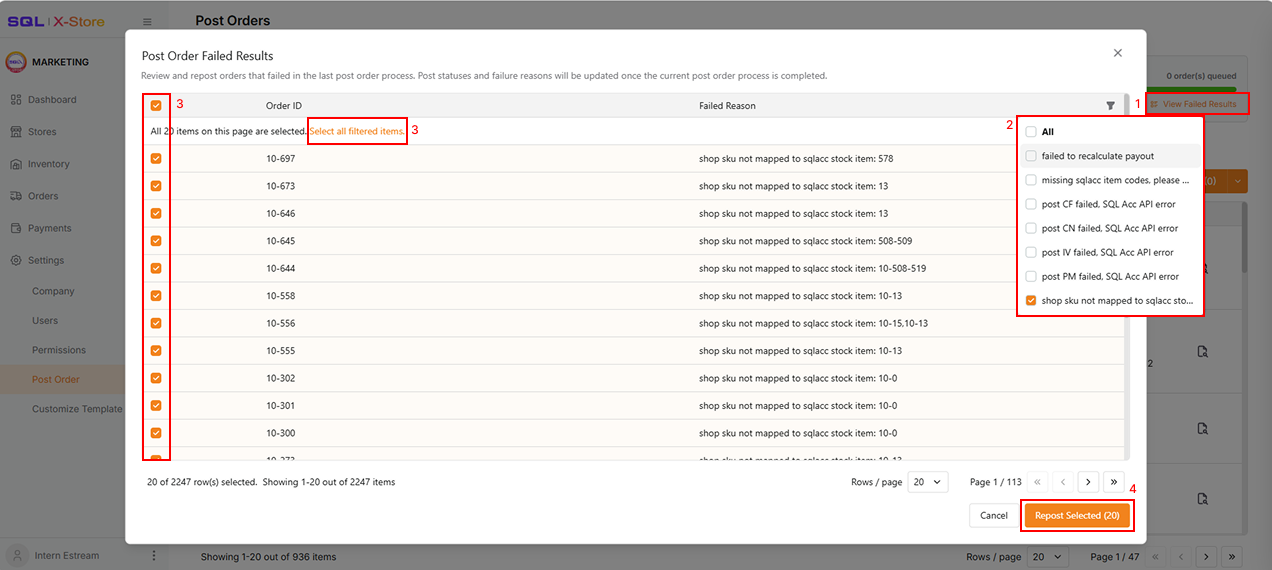Click the Stores icon in sidebar
This screenshot has width=1272, height=570.
pos(16,132)
